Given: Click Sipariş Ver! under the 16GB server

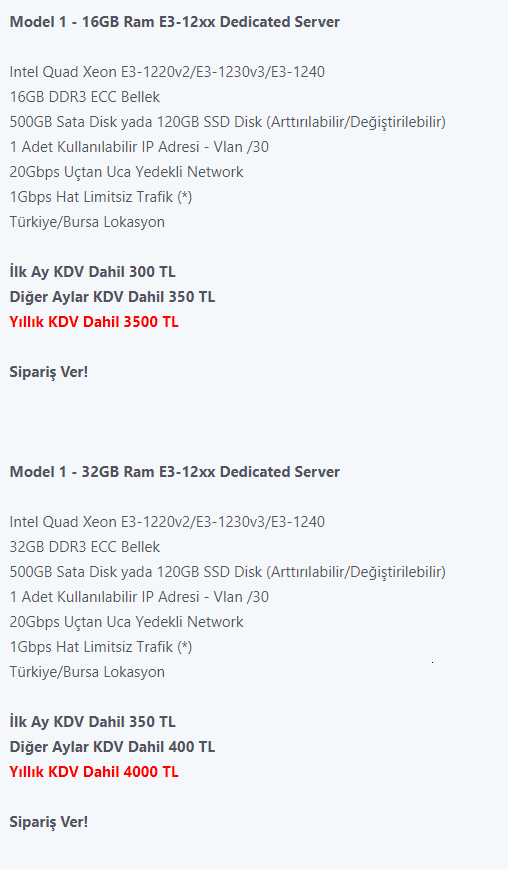Looking at the screenshot, I should point(49,372).
